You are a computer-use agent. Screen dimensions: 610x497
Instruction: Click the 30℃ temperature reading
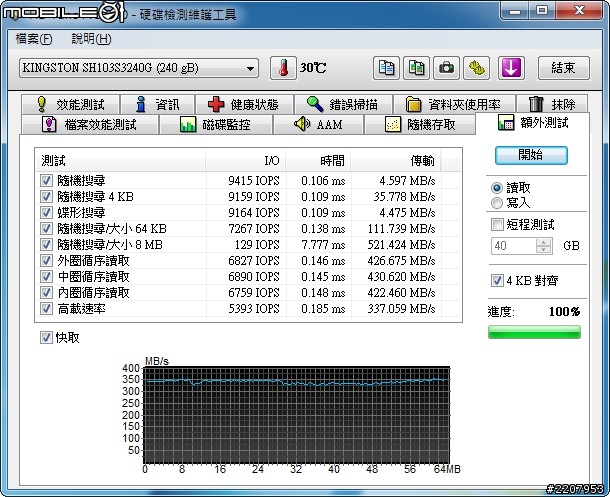click(x=312, y=68)
